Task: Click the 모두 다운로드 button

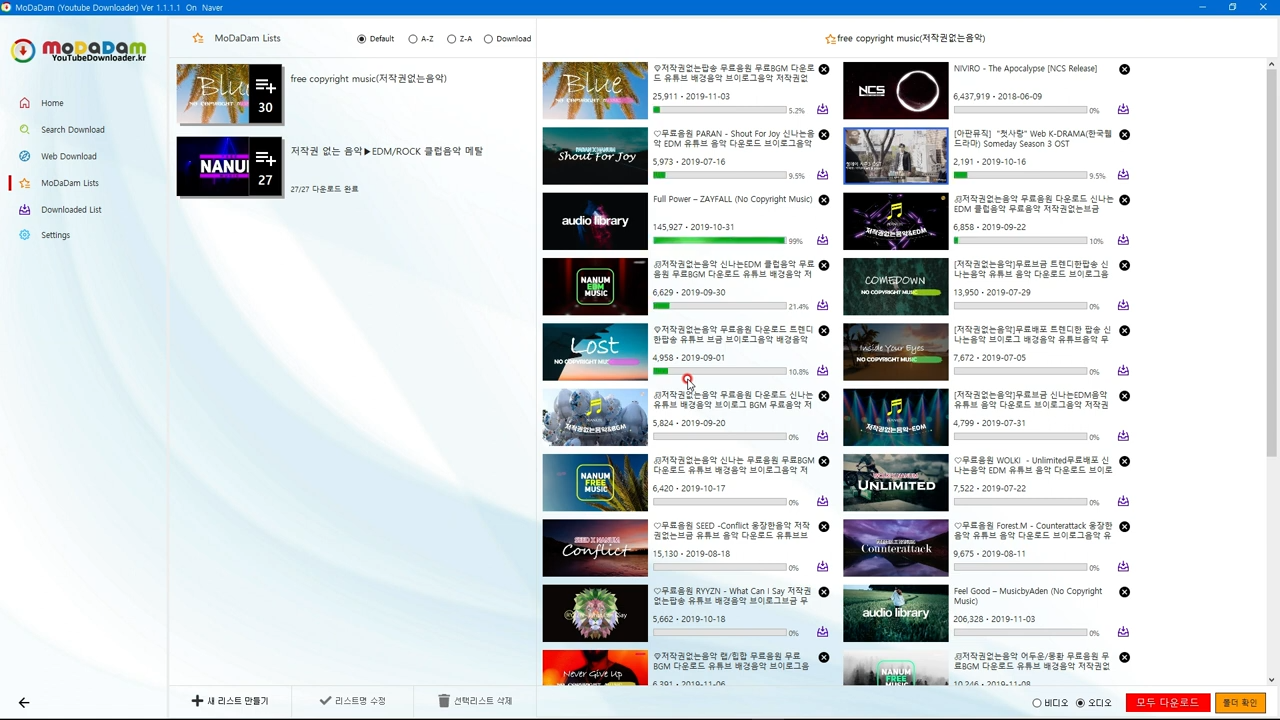Action: (1167, 702)
